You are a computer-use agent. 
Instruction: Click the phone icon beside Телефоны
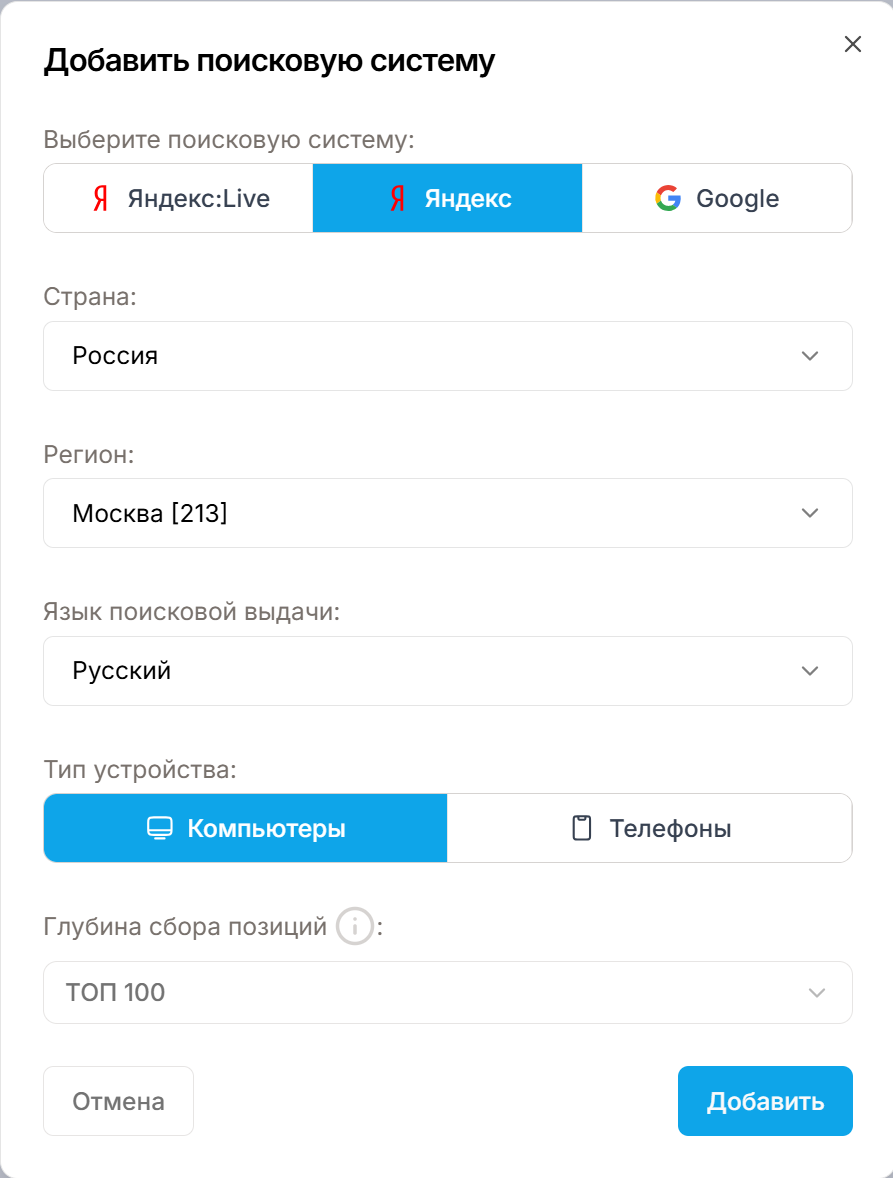coord(581,829)
